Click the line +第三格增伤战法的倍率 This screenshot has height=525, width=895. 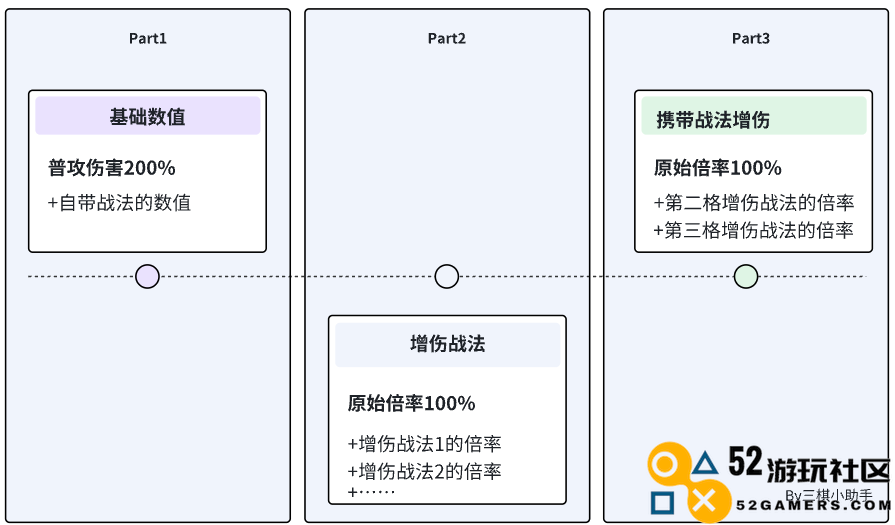754,230
